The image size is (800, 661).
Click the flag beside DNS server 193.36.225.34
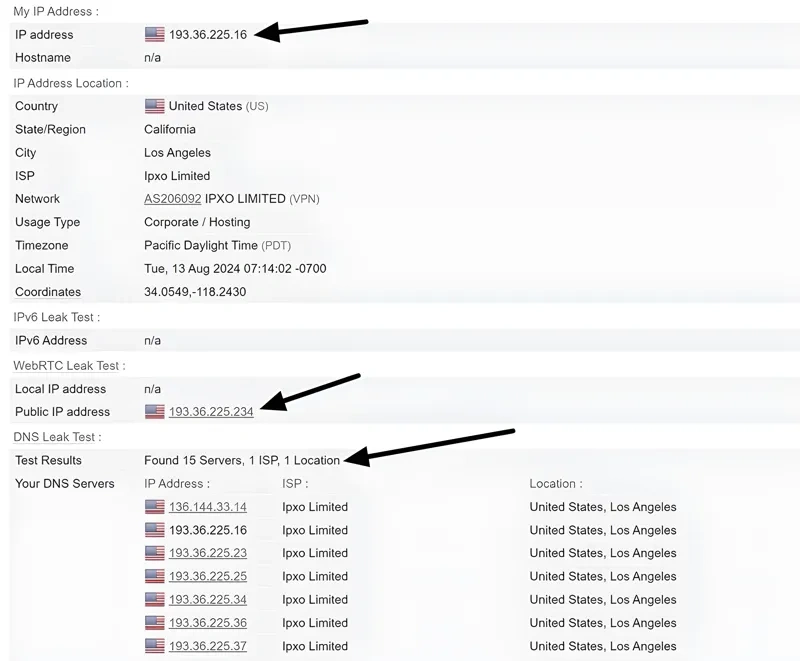[x=153, y=599]
